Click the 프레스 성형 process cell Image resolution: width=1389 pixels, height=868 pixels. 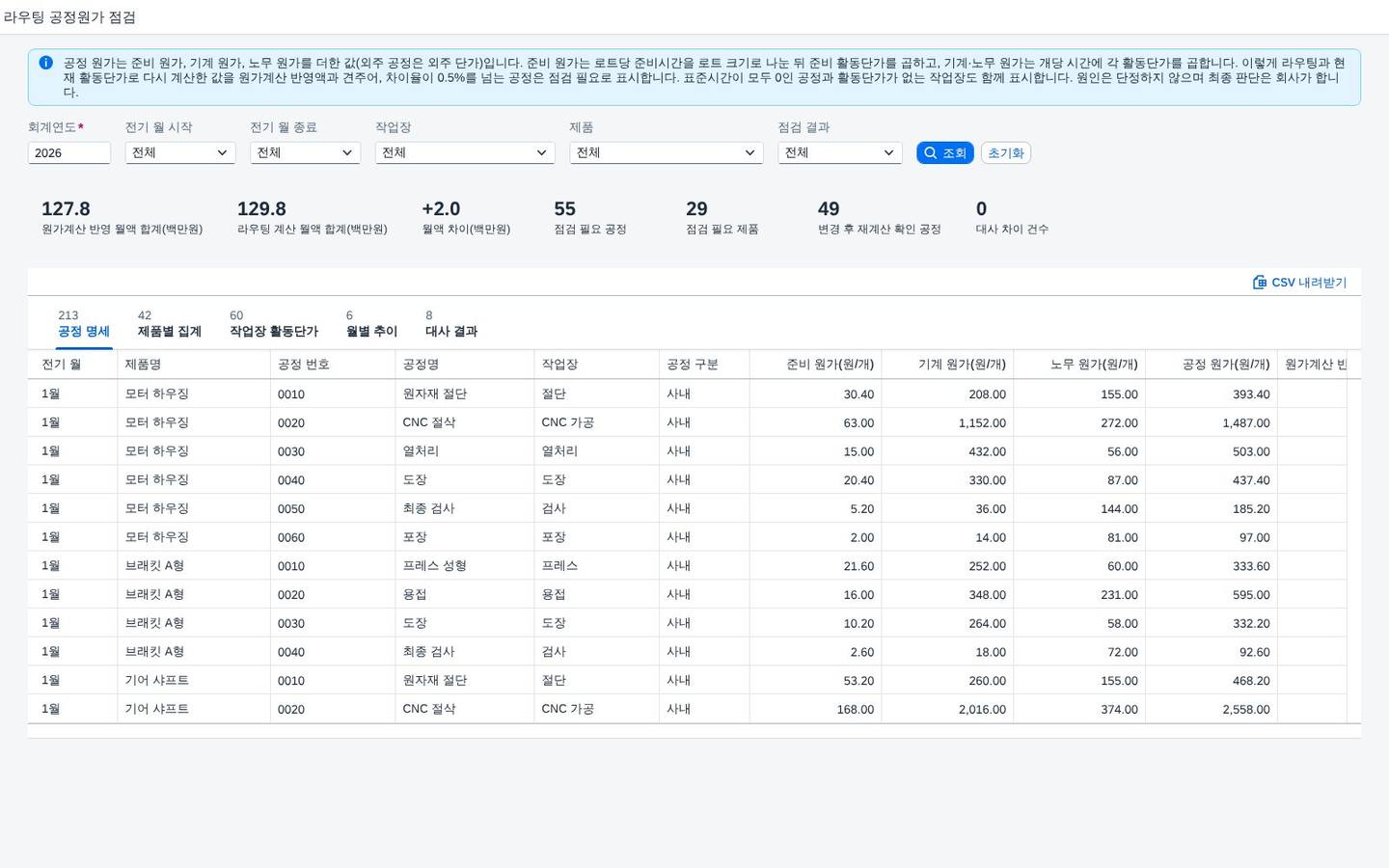pyautogui.click(x=465, y=565)
